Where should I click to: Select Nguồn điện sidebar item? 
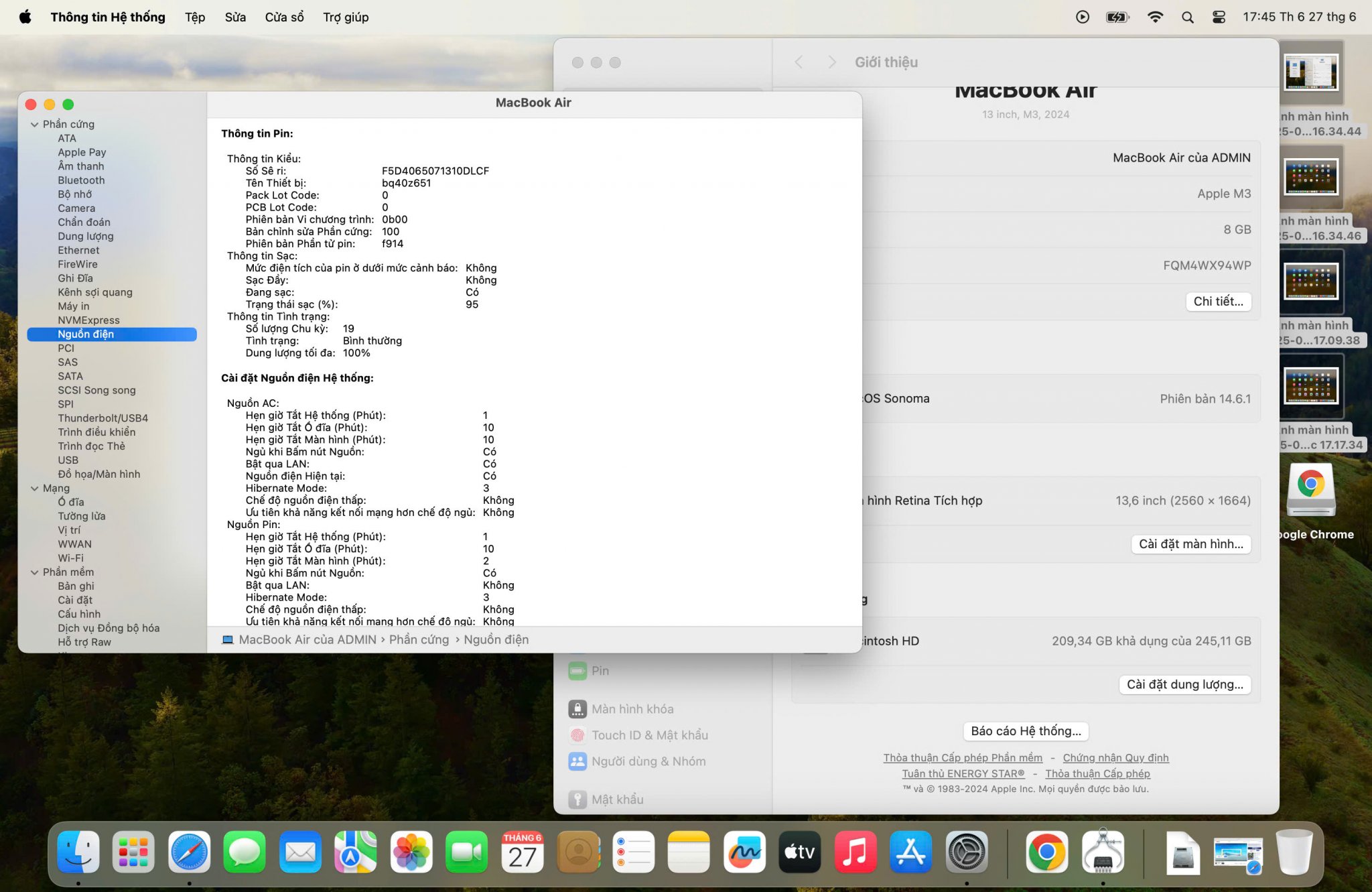(x=112, y=334)
